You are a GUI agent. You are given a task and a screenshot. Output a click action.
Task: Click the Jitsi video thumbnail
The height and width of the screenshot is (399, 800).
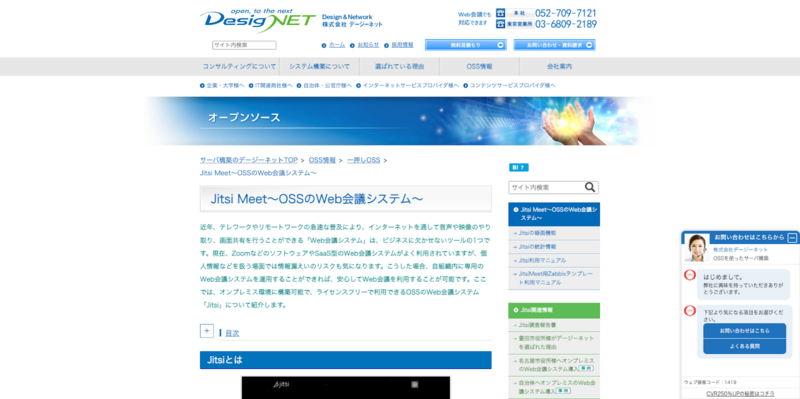coord(346,388)
